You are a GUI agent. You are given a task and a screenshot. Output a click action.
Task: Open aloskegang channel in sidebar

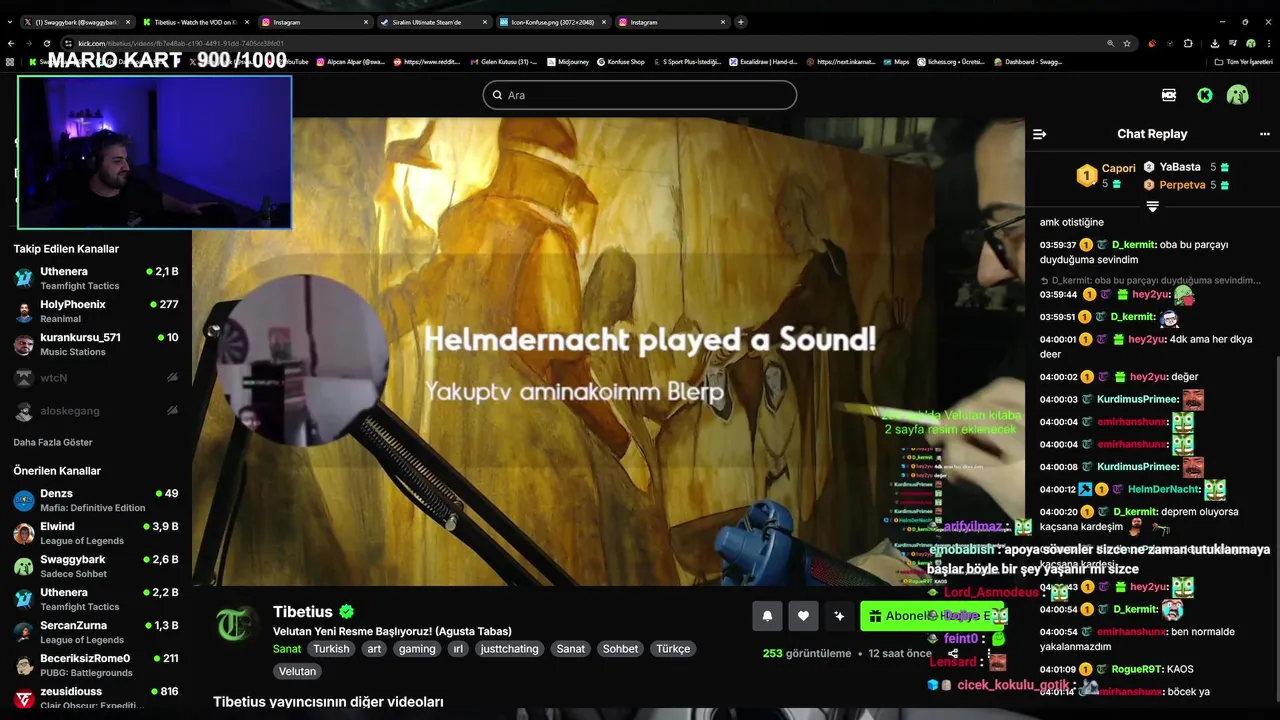click(x=96, y=411)
